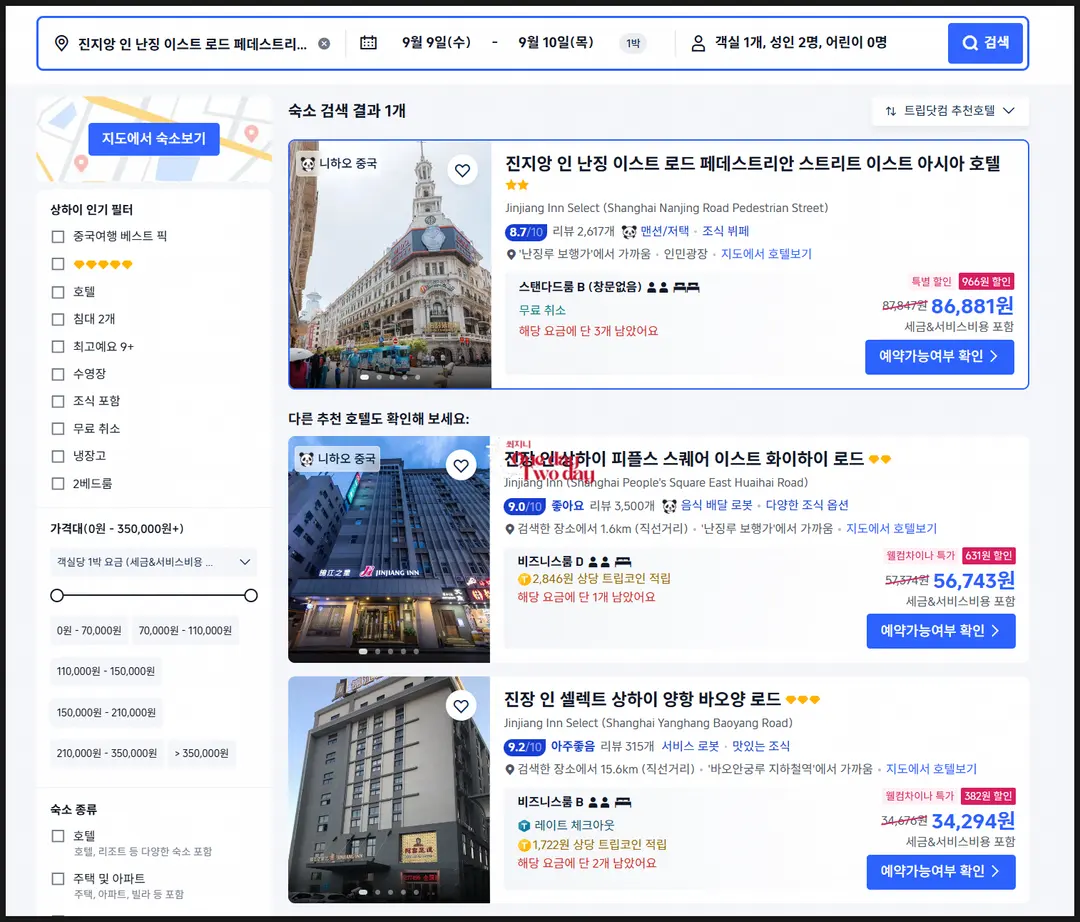The width and height of the screenshot is (1080, 922).
Task: Check the 조식 포함 filter
Action: tap(58, 401)
